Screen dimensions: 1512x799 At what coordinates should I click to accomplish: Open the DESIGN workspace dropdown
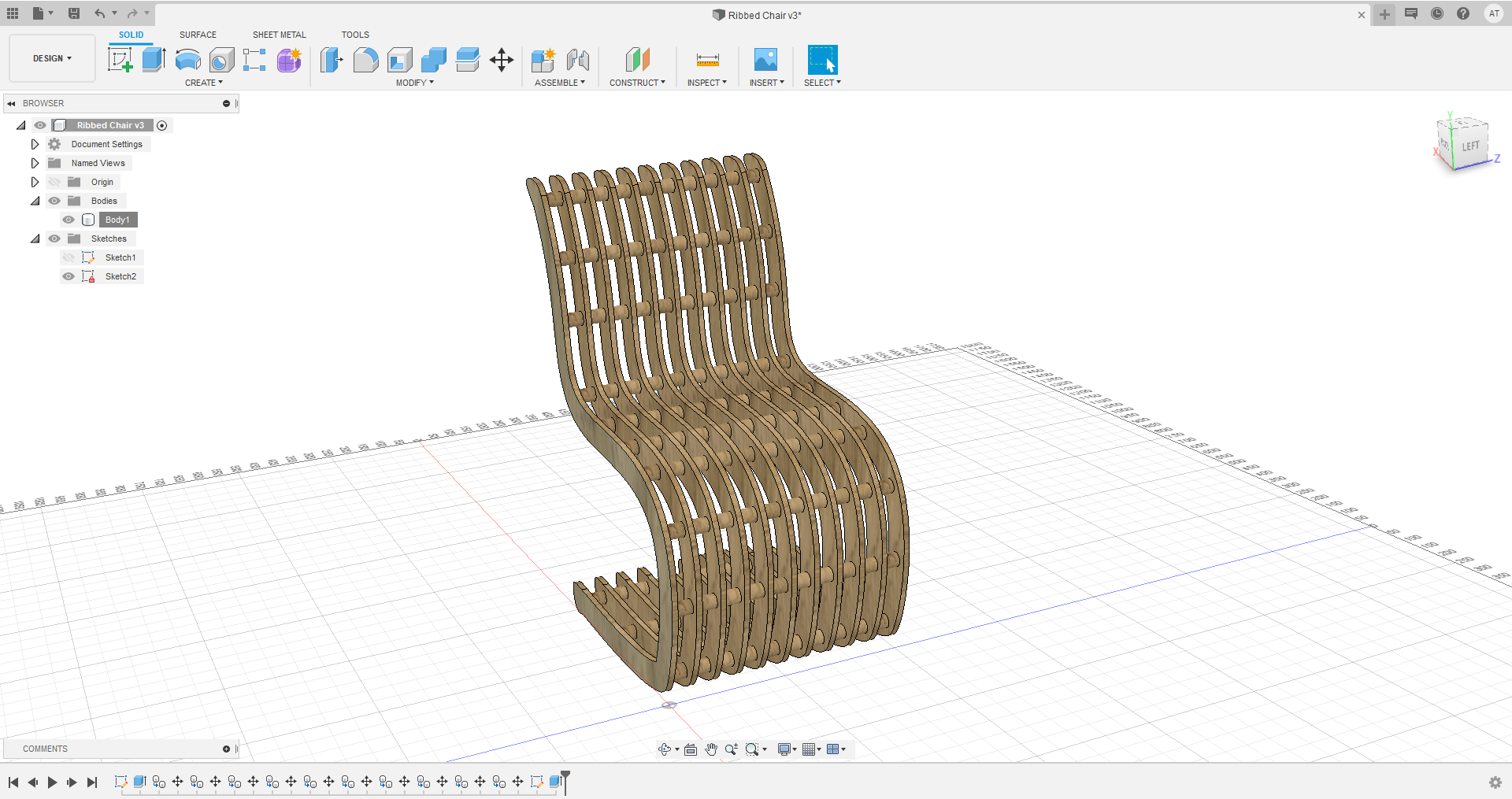tap(52, 58)
